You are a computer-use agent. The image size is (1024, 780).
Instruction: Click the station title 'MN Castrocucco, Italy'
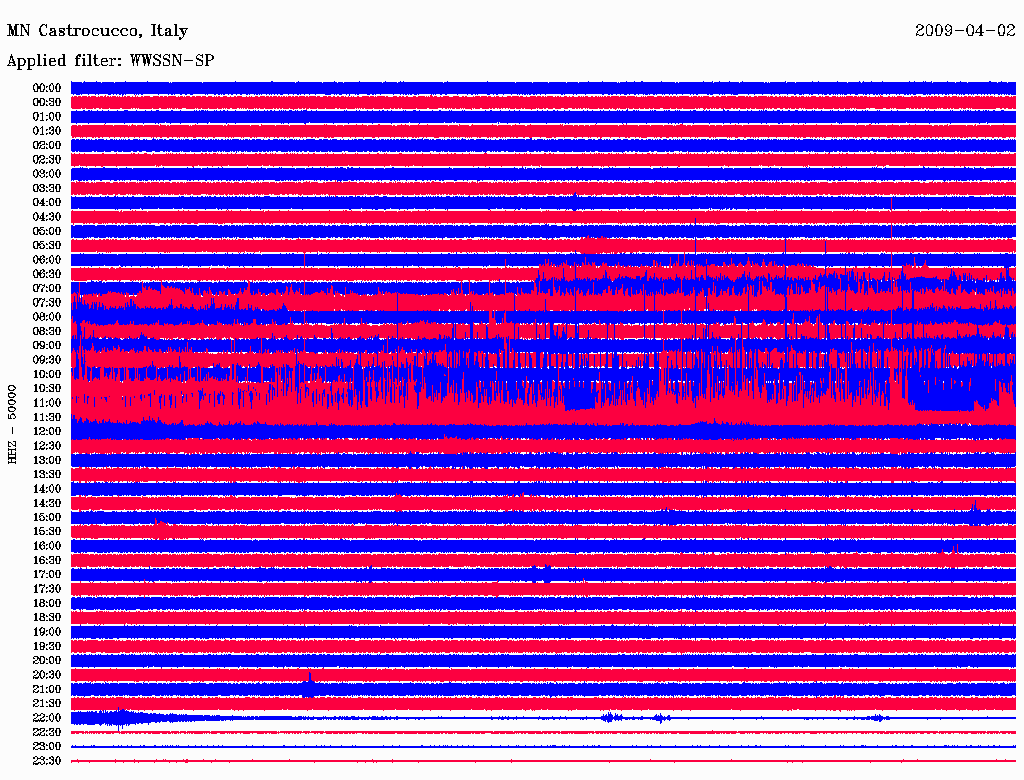97,31
